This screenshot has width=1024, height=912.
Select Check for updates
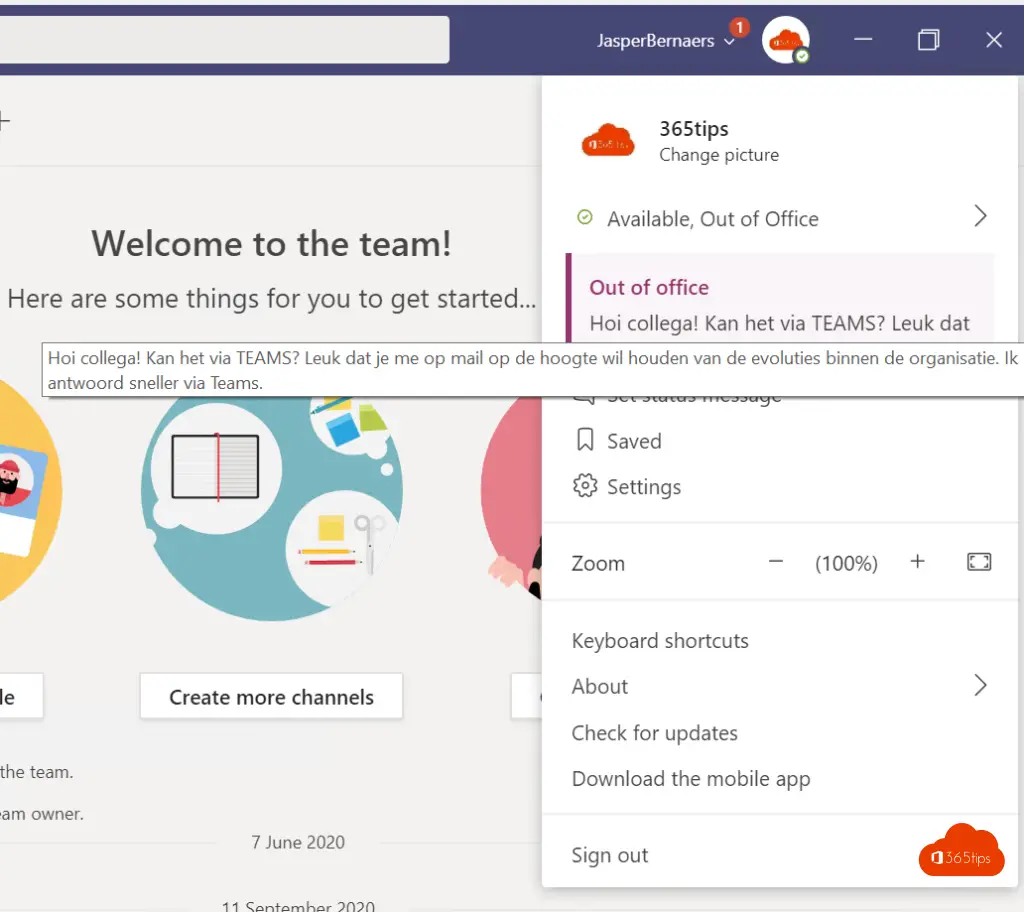click(x=654, y=733)
